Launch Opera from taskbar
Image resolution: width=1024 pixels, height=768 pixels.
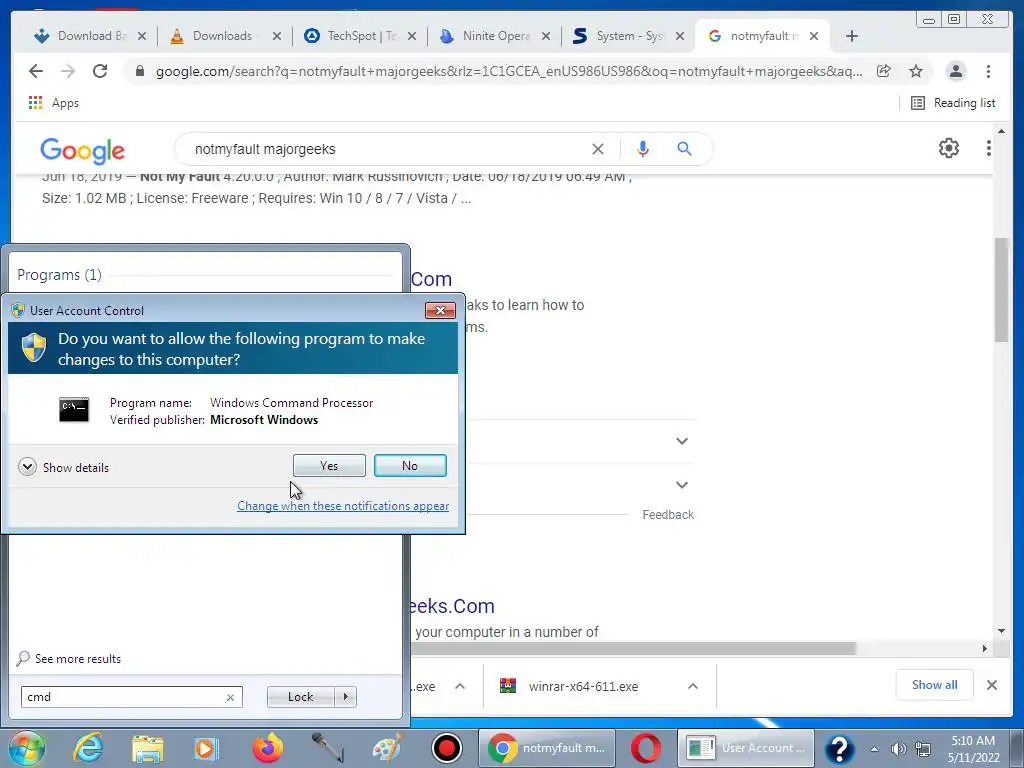[645, 748]
